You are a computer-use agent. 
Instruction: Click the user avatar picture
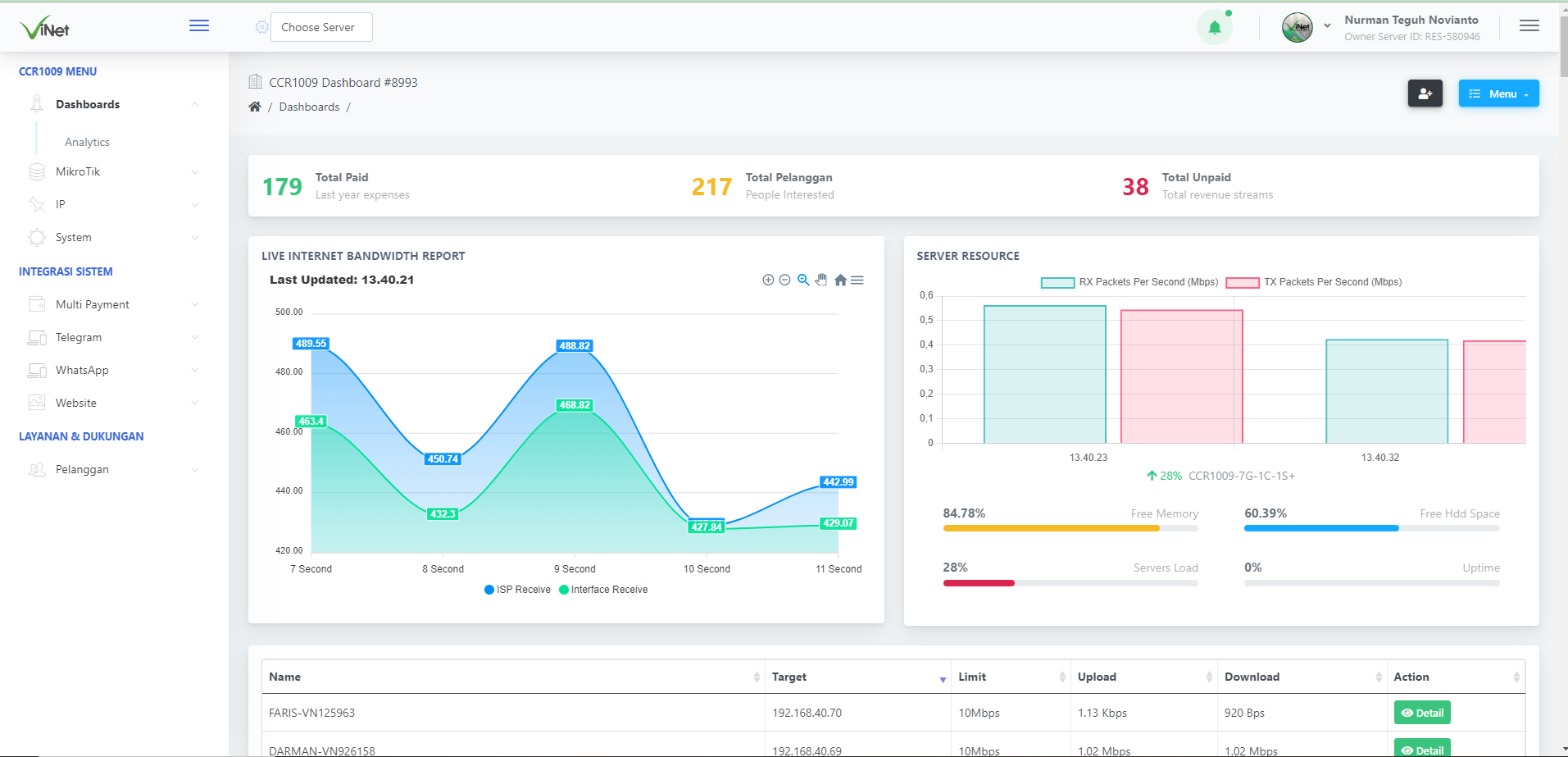click(x=1298, y=27)
